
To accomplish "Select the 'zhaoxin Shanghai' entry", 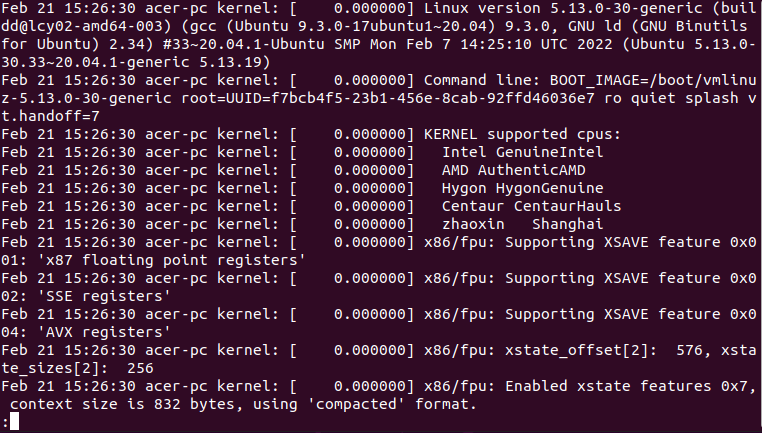I will point(522,224).
